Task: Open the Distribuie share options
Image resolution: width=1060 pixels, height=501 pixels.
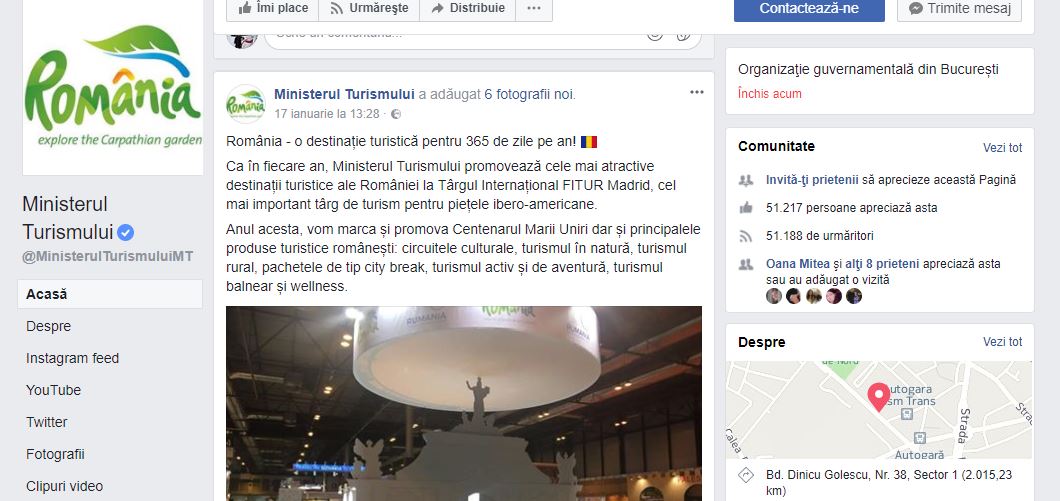Action: pyautogui.click(x=468, y=8)
